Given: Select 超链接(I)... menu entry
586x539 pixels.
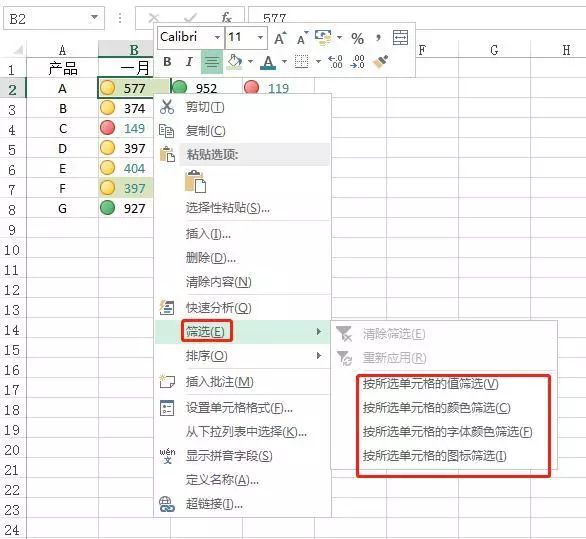Looking at the screenshot, I should tap(242, 504).
